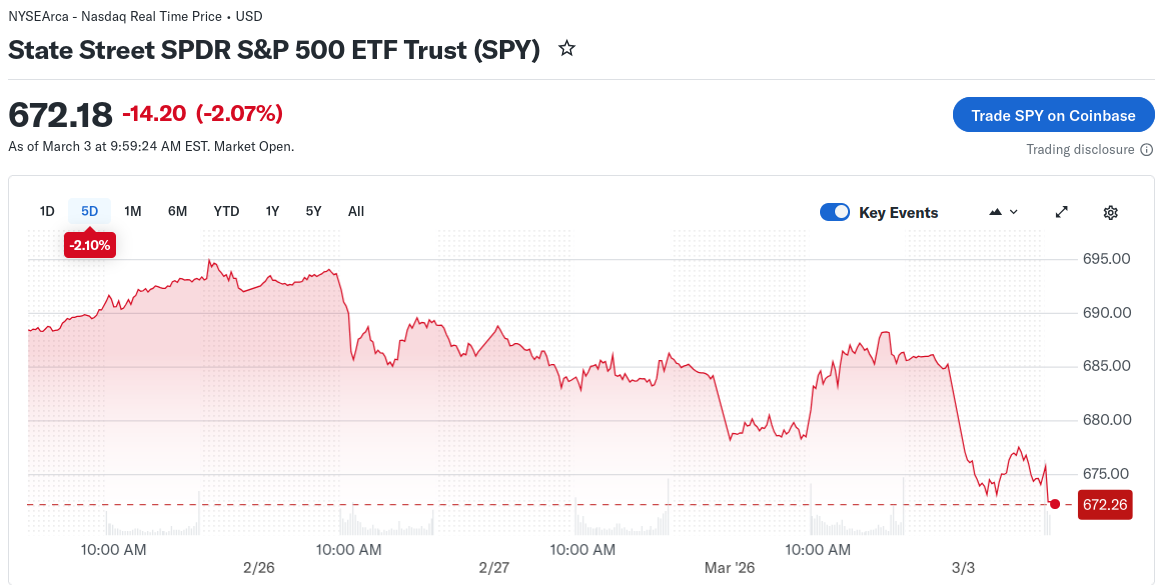The width and height of the screenshot is (1169, 585).
Task: Switch chart to 1M range
Action: click(x=133, y=211)
